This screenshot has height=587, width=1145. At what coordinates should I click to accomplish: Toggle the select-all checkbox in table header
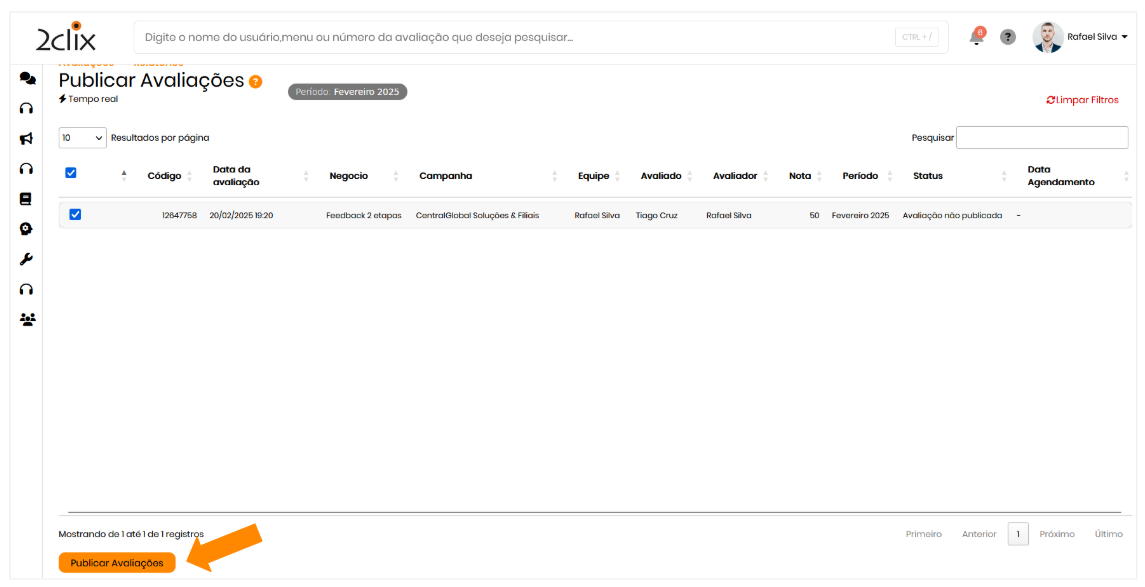click(x=71, y=173)
